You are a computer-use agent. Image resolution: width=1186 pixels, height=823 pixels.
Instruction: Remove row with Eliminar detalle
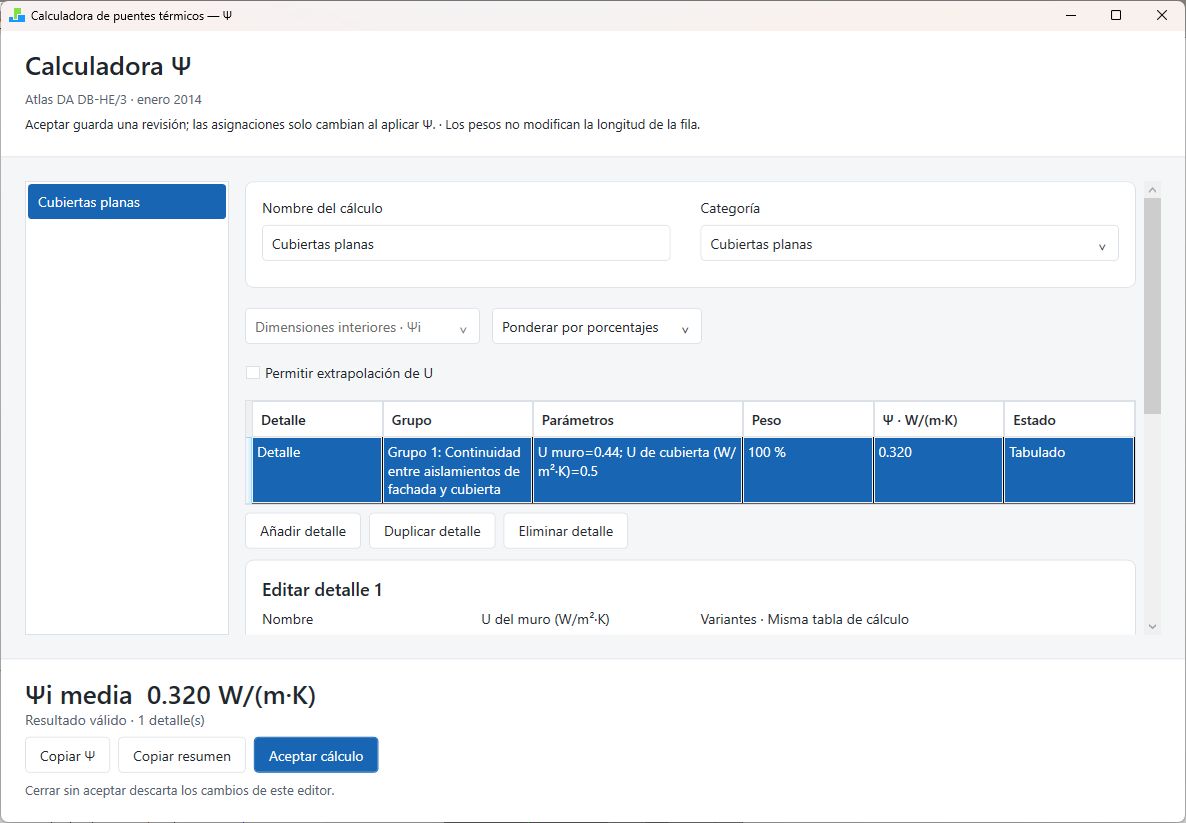coord(566,531)
